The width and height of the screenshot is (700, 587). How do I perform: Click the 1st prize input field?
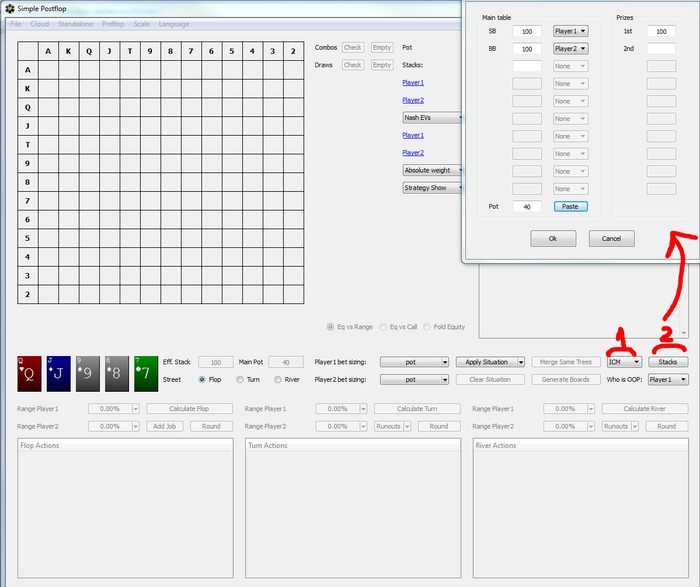pyautogui.click(x=661, y=31)
